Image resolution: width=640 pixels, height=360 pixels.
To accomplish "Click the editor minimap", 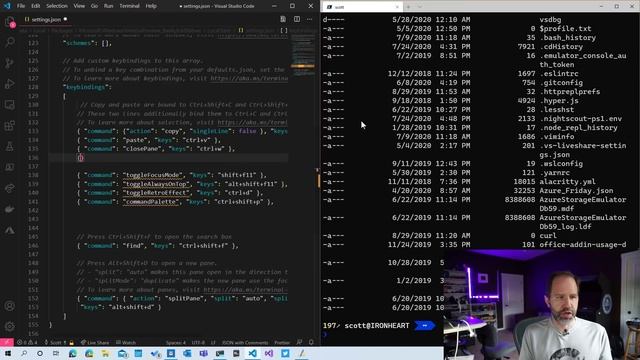I will pyautogui.click(x=303, y=55).
